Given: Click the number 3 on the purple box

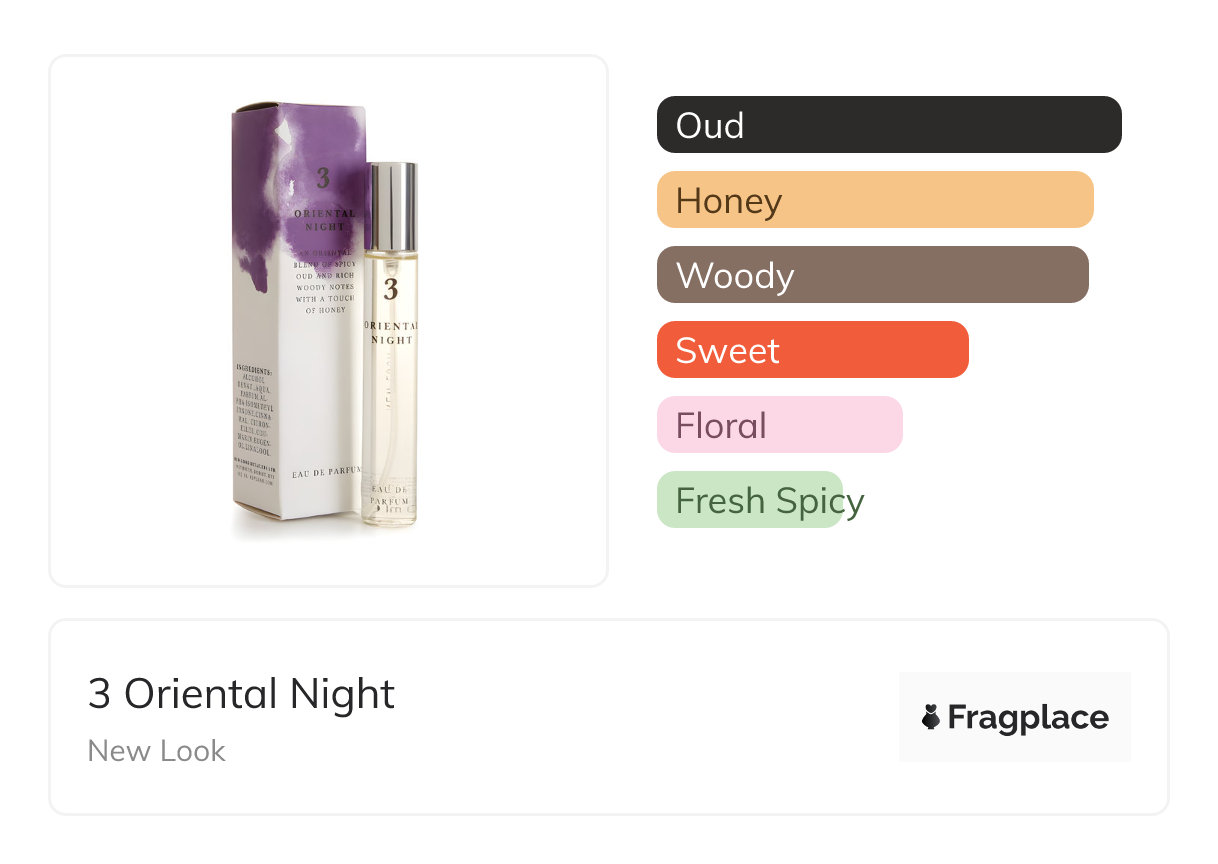Looking at the screenshot, I should pos(323,179).
